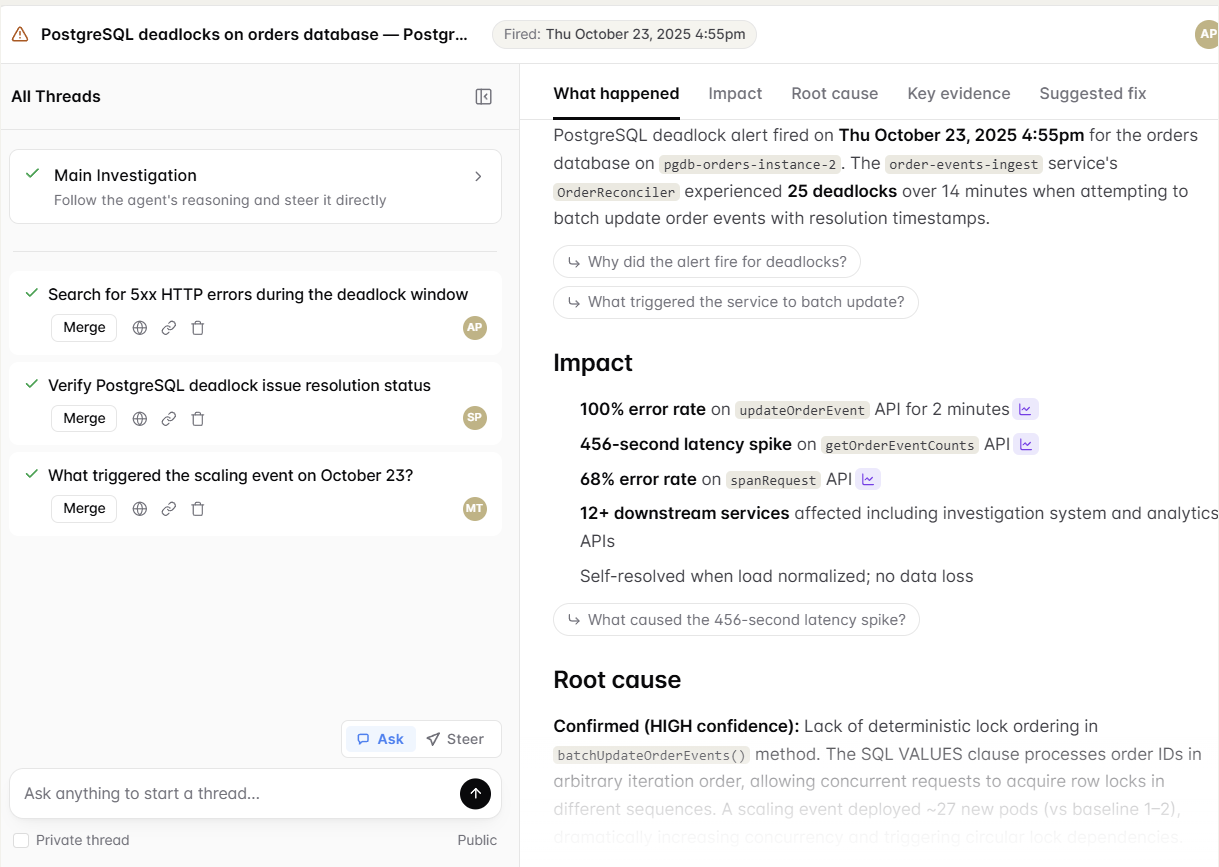Send the message with arrow button
The image size is (1219, 867).
[475, 793]
